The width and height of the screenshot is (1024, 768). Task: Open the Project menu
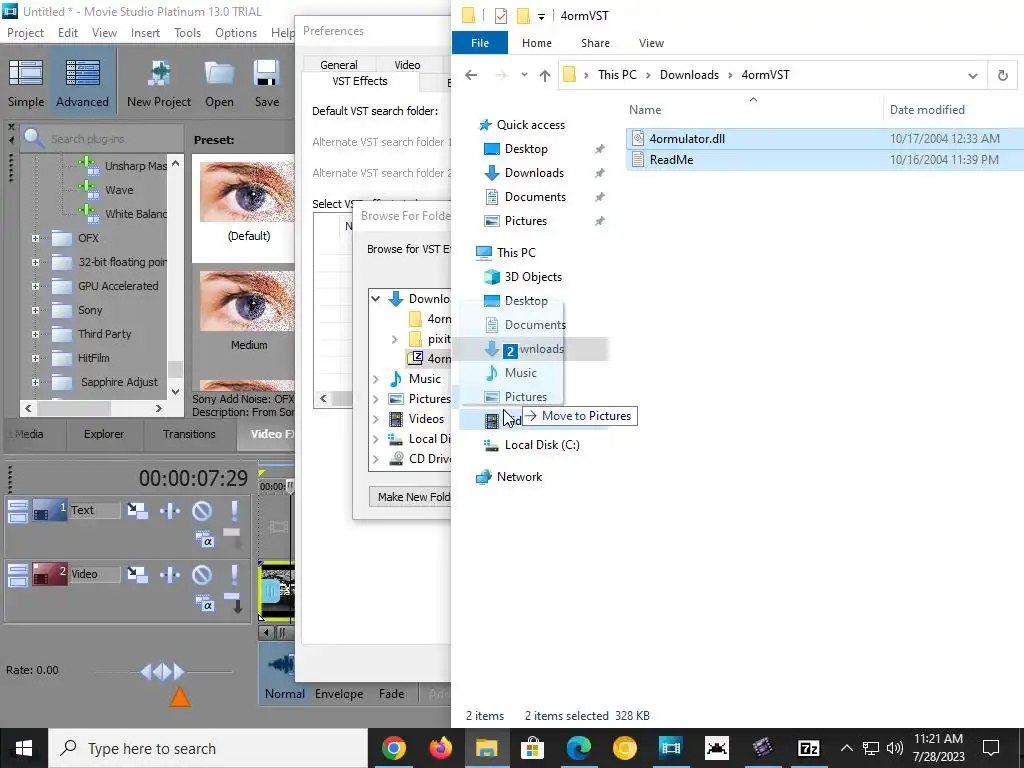(25, 33)
